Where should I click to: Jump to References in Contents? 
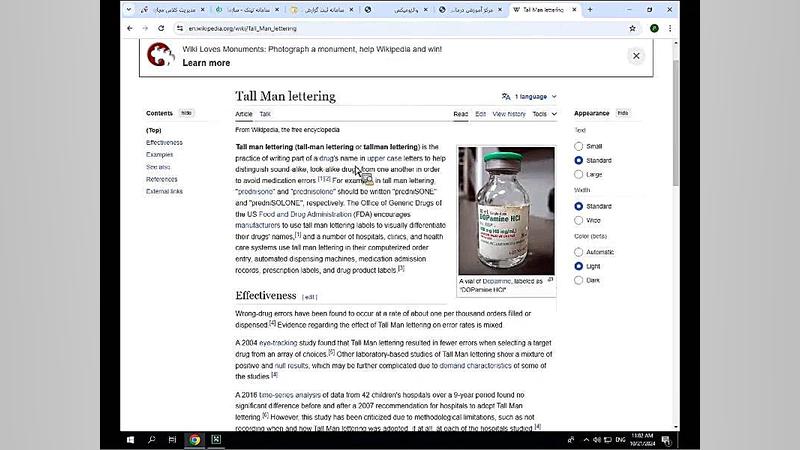click(162, 179)
